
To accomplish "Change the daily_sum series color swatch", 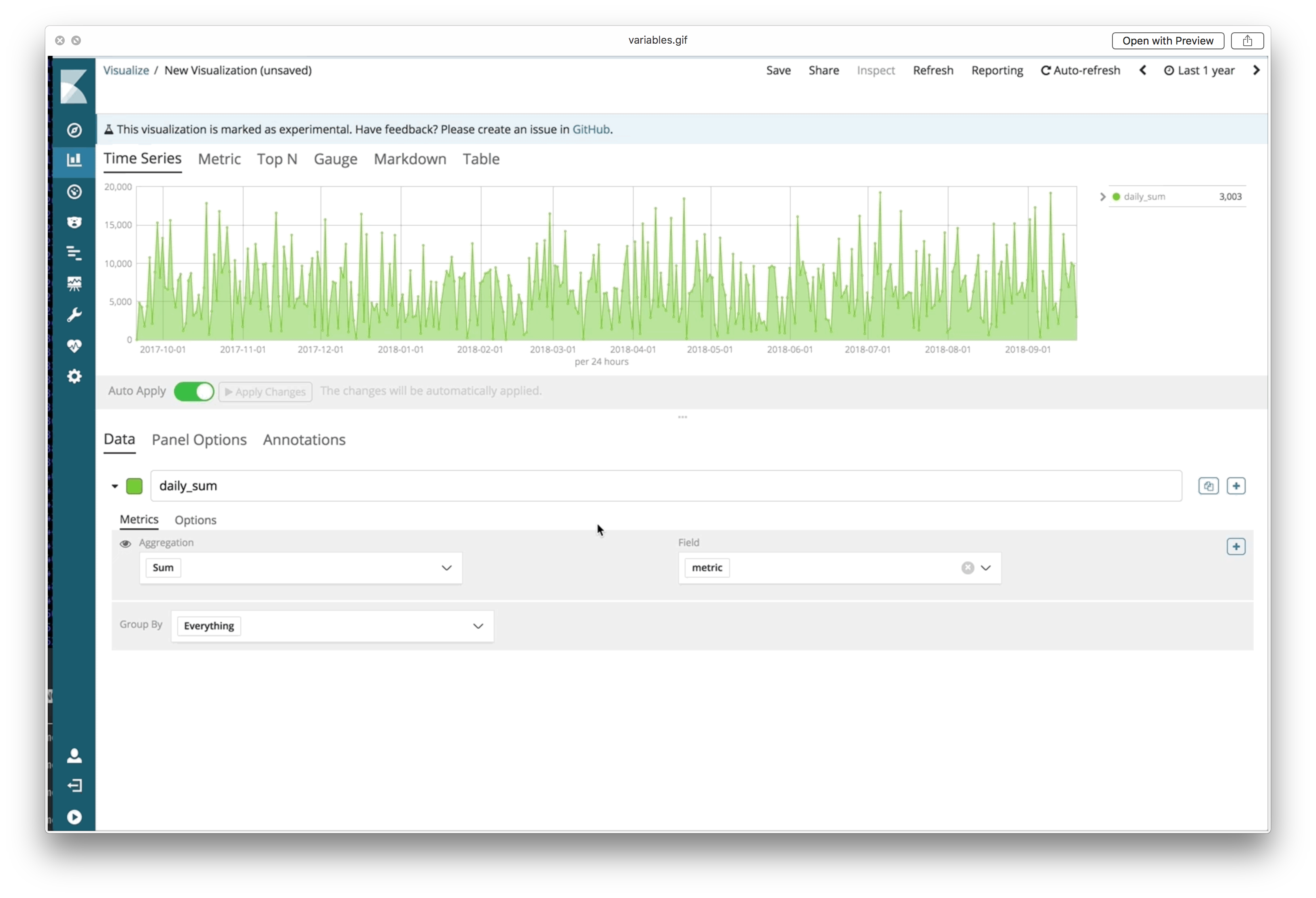I will tap(134, 485).
